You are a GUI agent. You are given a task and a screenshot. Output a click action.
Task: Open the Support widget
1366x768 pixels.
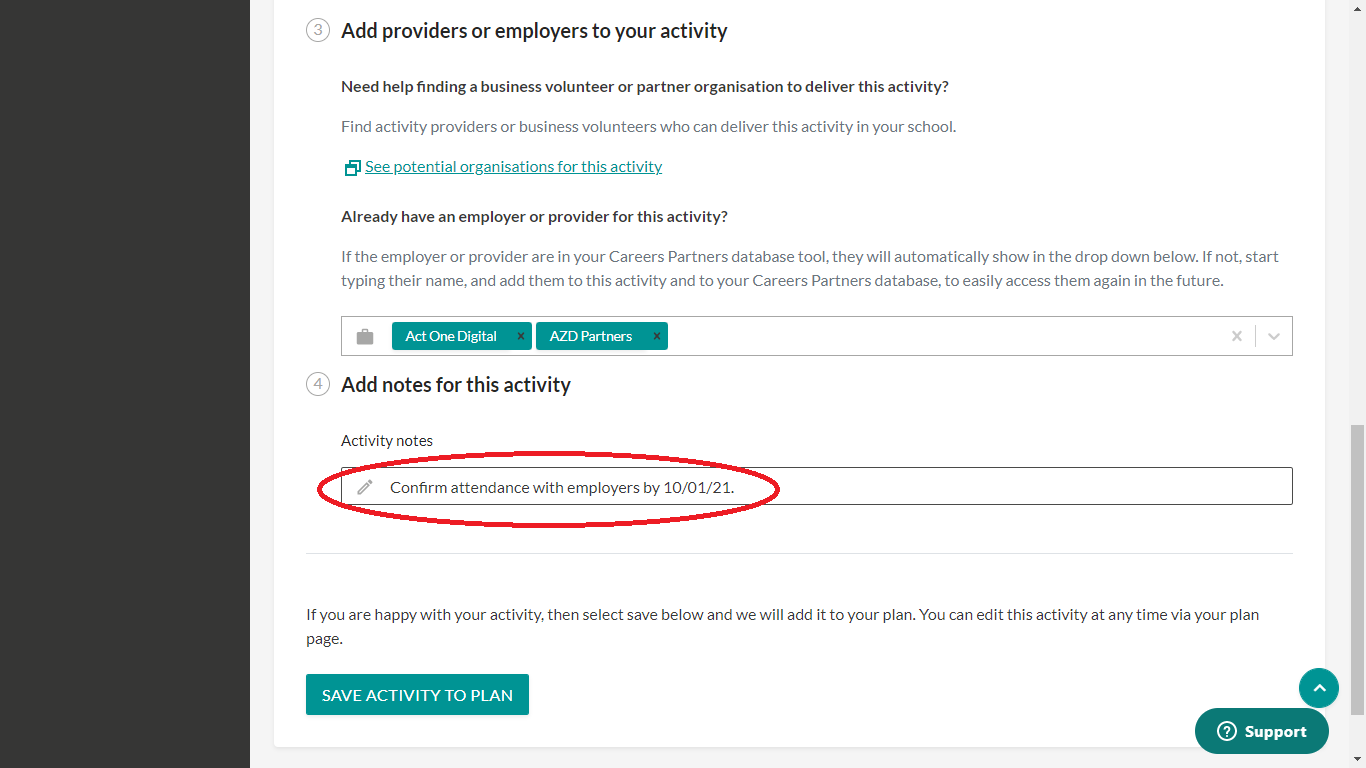(1262, 732)
